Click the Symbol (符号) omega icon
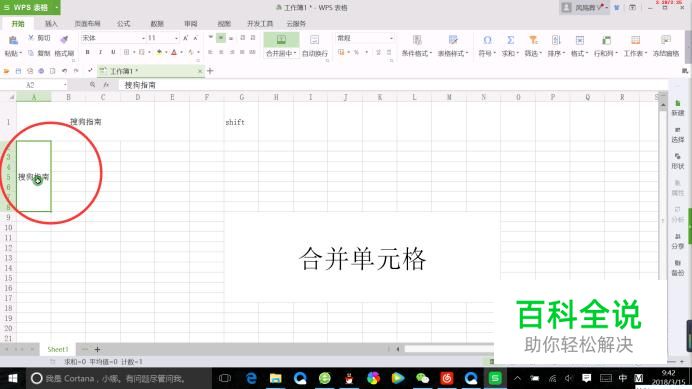 [x=487, y=40]
